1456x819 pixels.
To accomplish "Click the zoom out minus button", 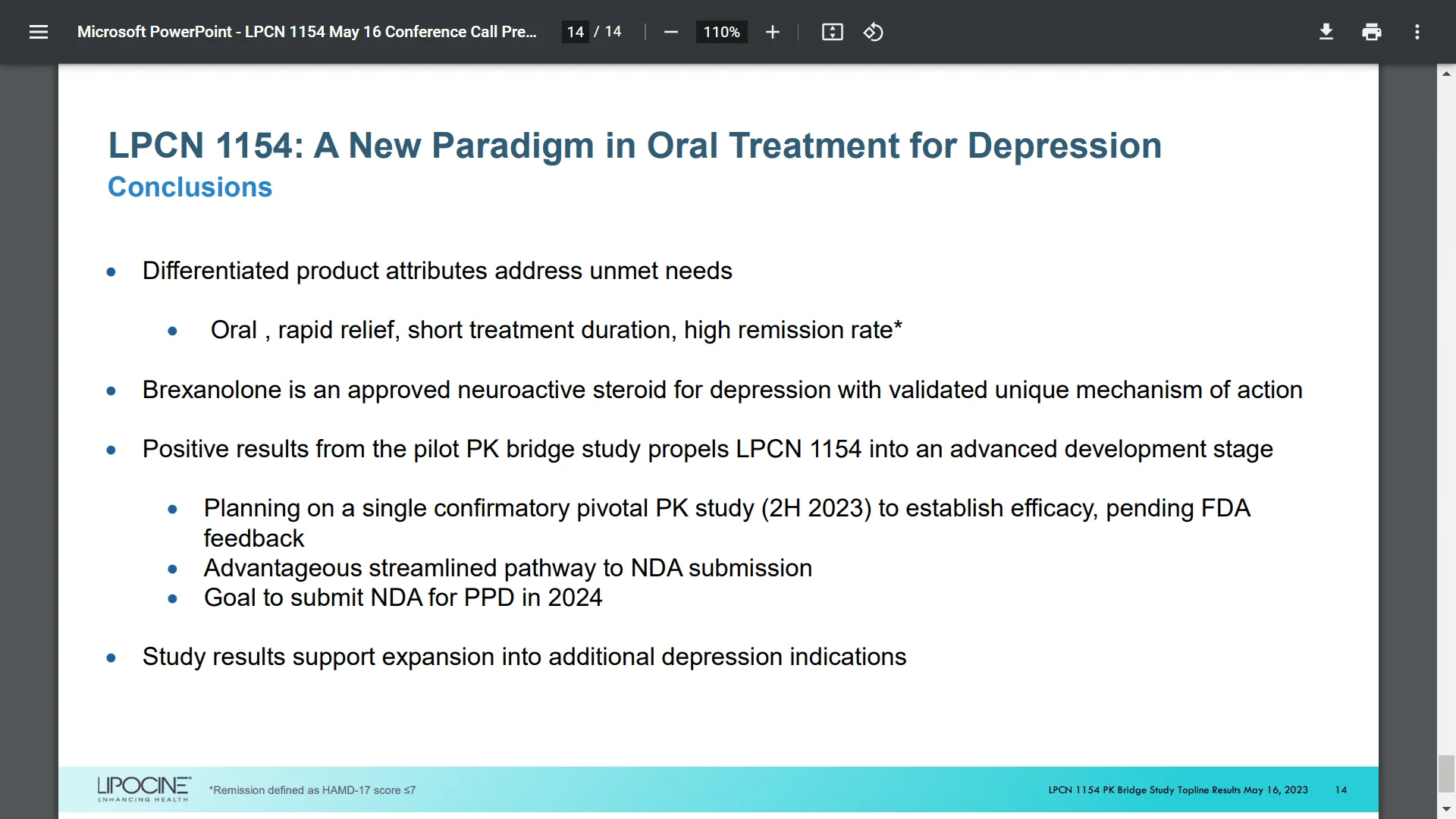I will click(670, 32).
